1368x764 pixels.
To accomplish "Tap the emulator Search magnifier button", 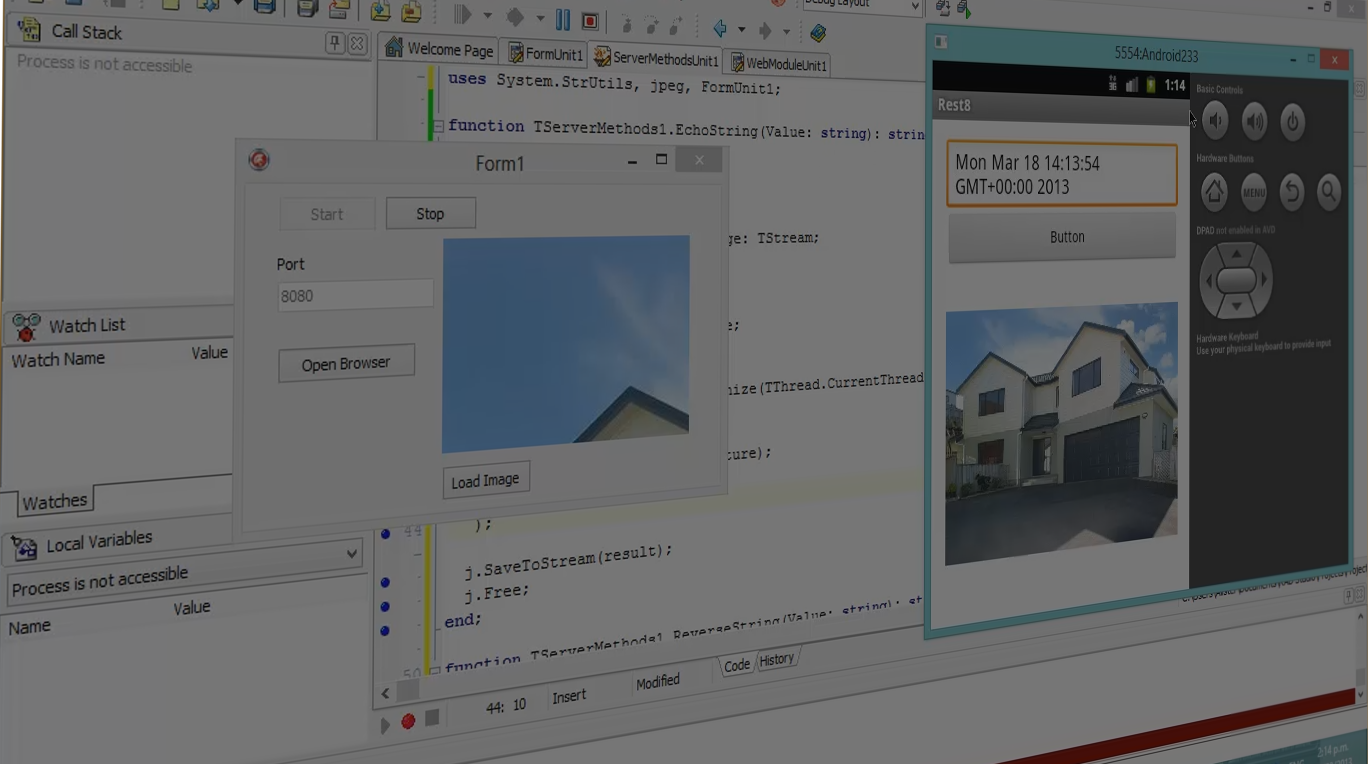I will point(1328,191).
